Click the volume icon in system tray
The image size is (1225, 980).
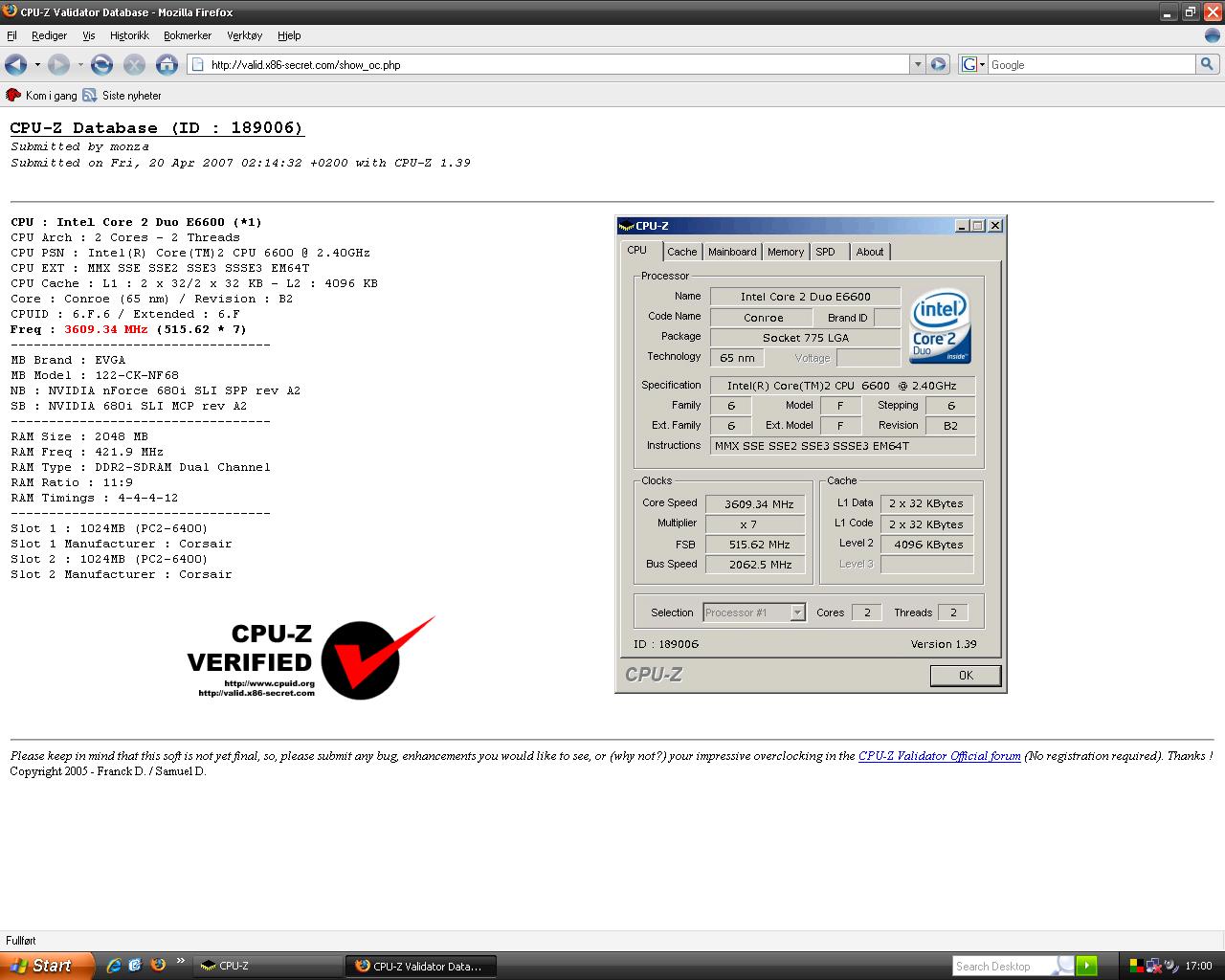click(x=1172, y=966)
